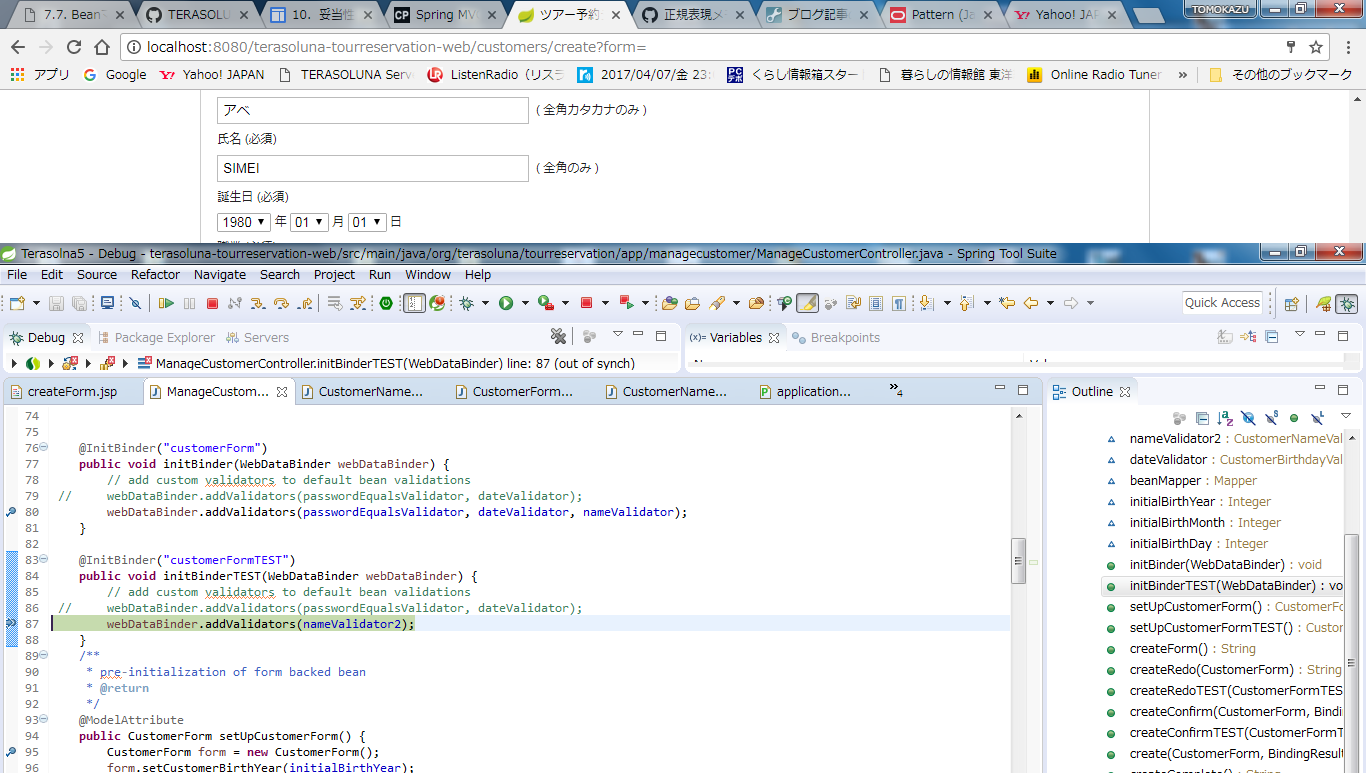The height and width of the screenshot is (773, 1366).
Task: Toggle Block Selection Mode button
Action: click(x=876, y=303)
